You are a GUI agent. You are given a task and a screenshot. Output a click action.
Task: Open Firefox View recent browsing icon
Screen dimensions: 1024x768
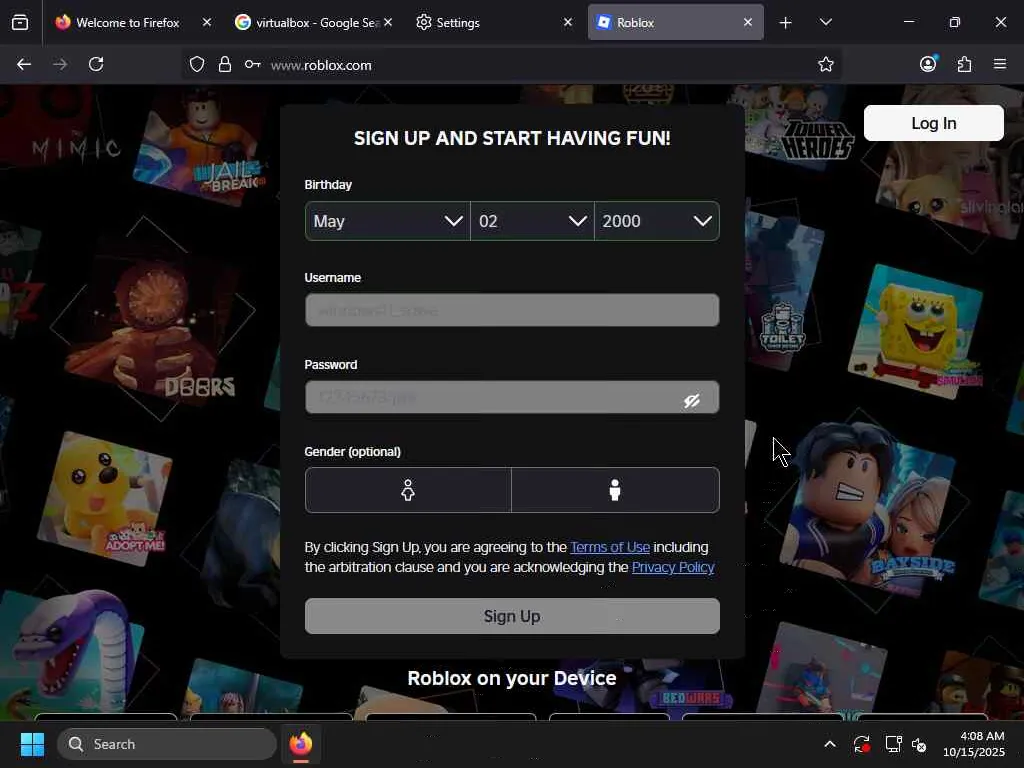point(20,22)
